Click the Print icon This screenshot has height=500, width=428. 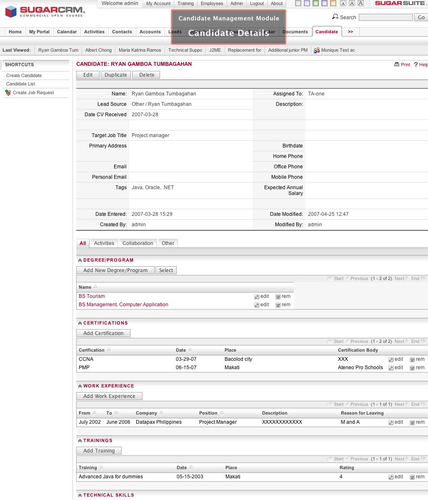[x=397, y=64]
